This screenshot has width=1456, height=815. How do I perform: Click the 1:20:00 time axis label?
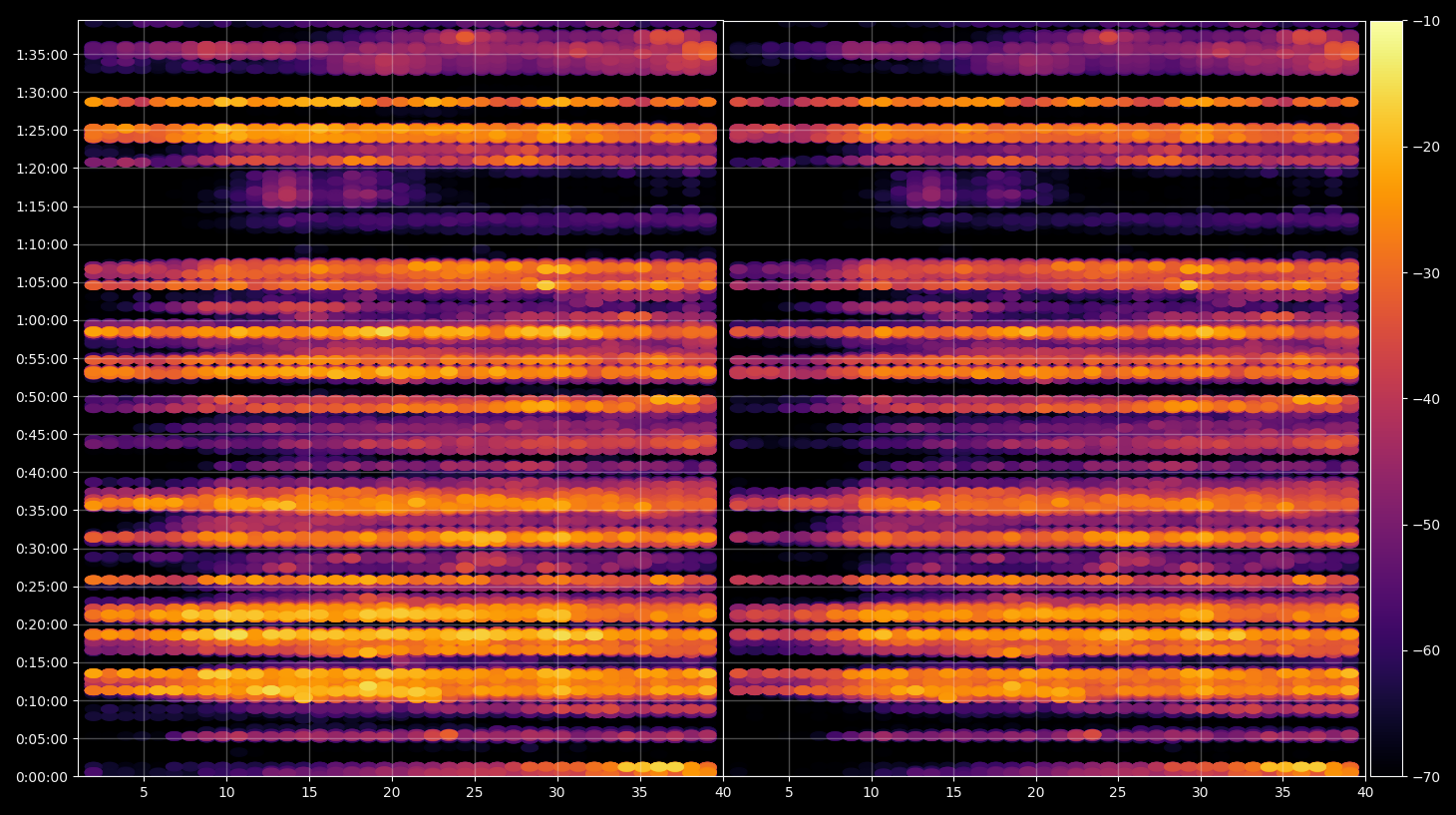[42, 169]
